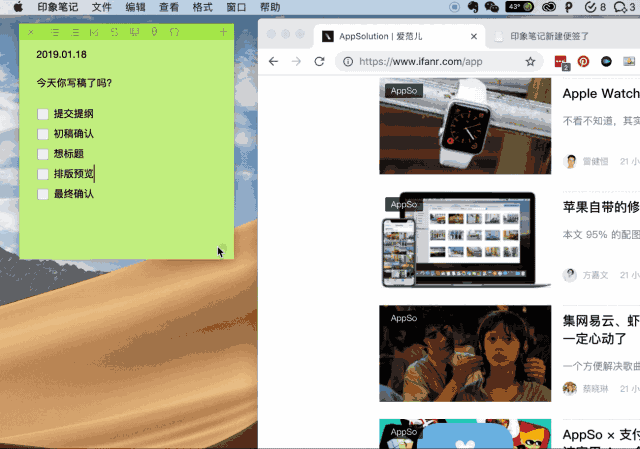Open the 苹果自带的修 article headline
This screenshot has width=640, height=449.
pos(601,207)
